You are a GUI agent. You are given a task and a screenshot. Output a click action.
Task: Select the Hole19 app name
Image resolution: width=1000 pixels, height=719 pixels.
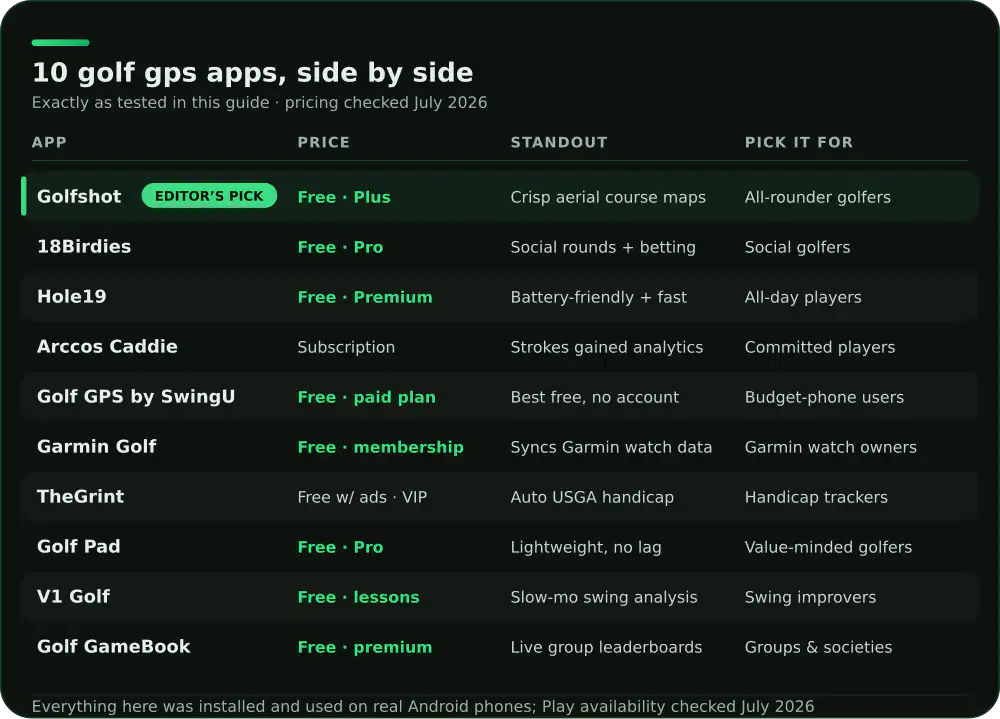(x=72, y=297)
